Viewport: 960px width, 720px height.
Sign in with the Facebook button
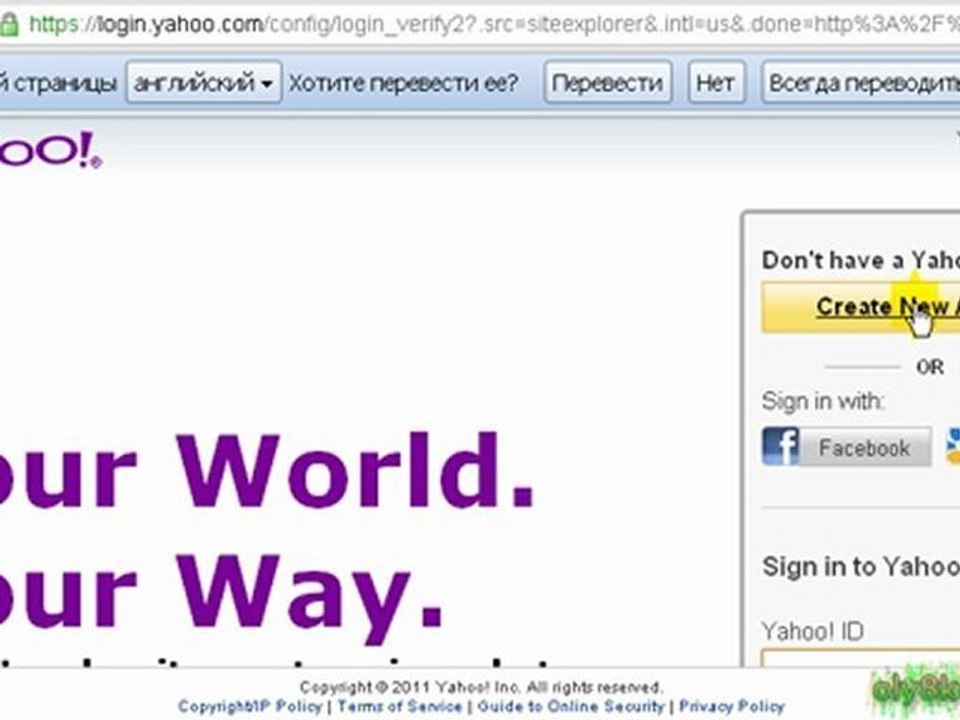click(847, 447)
